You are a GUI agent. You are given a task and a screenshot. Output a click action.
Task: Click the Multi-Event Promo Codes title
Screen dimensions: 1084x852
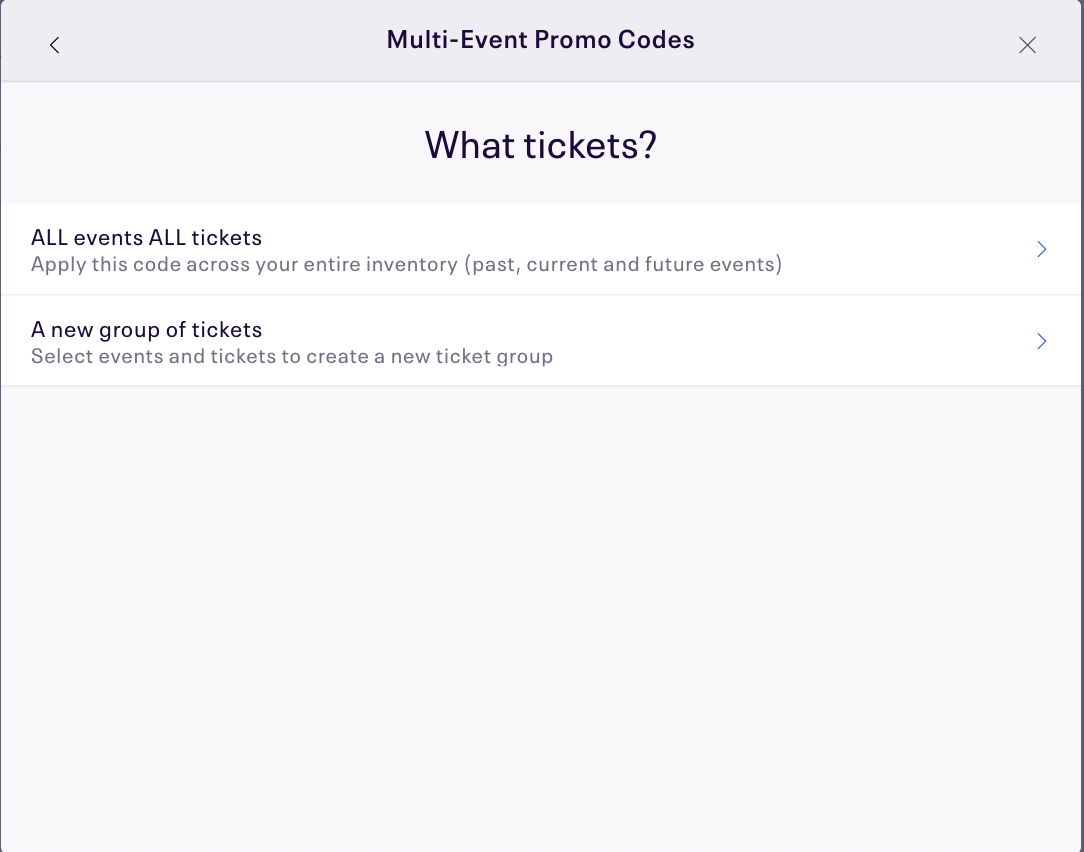pos(541,40)
